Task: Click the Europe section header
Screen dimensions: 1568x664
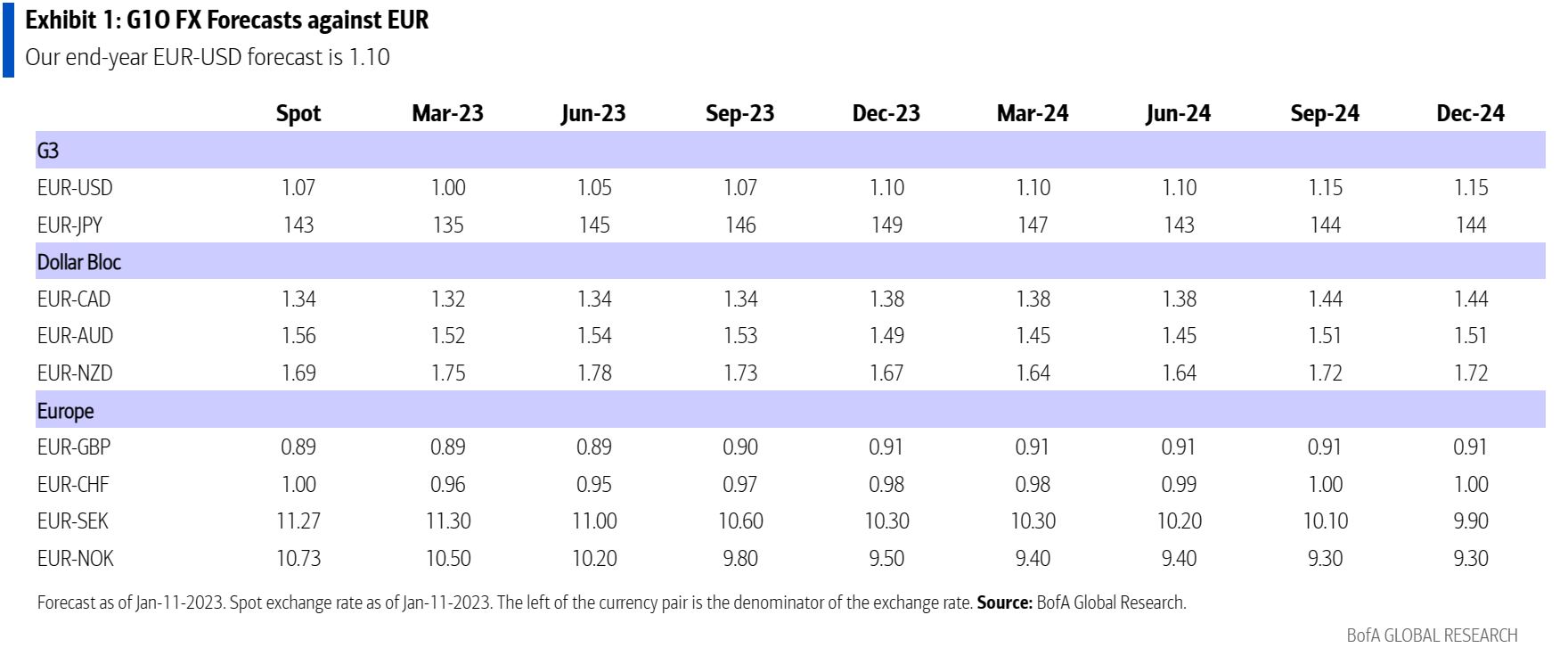Action: (65, 411)
